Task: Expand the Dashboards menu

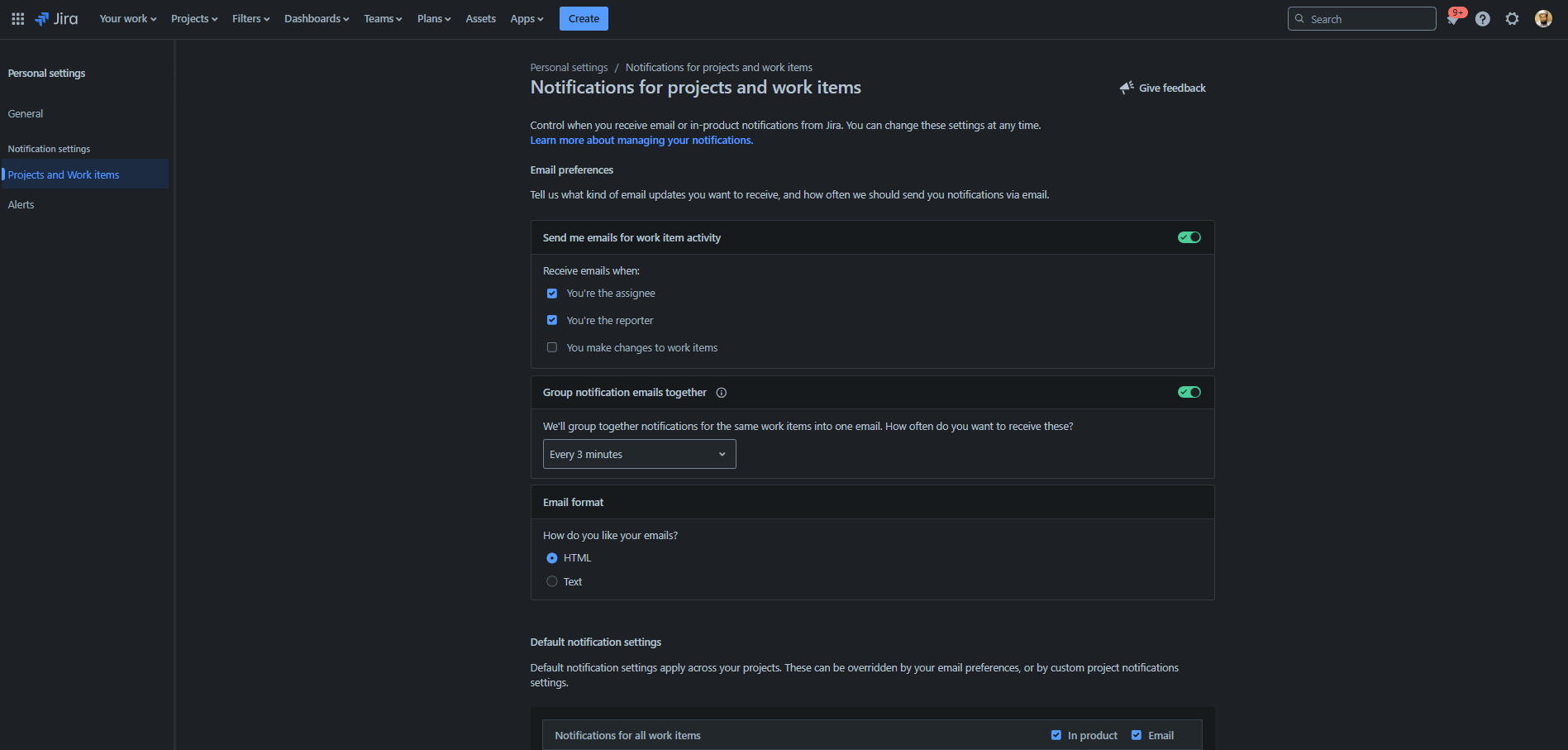Action: [317, 19]
